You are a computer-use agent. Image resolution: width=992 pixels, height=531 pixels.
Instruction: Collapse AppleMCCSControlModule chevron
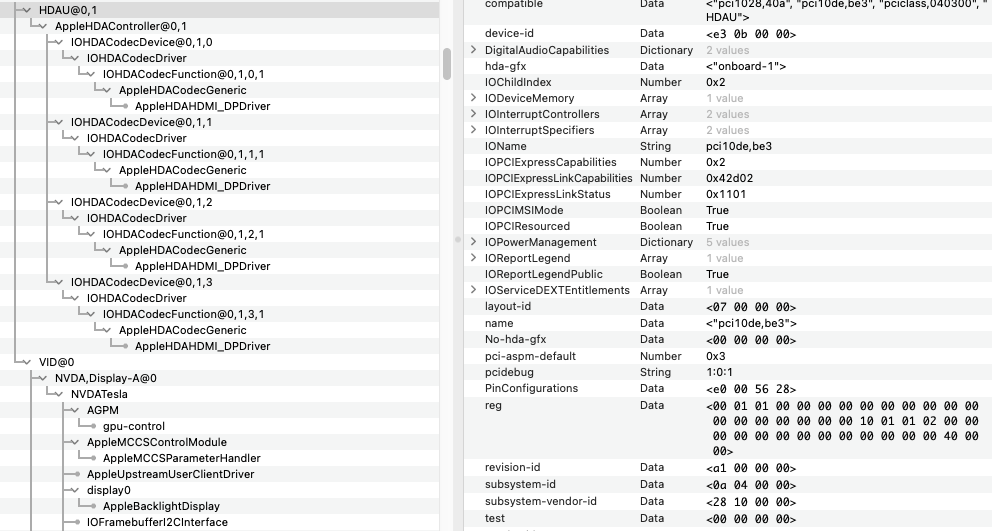click(x=75, y=442)
